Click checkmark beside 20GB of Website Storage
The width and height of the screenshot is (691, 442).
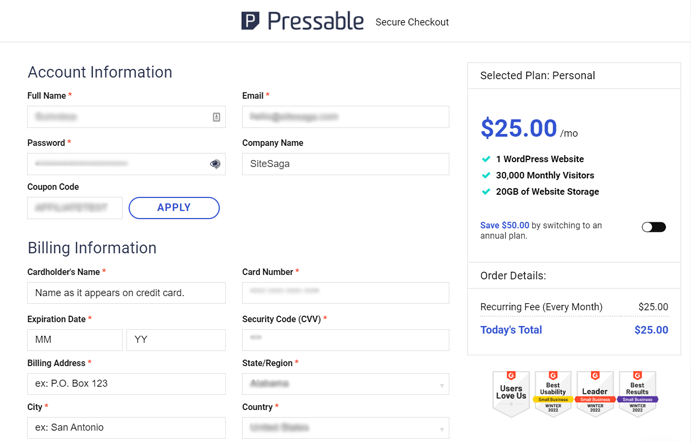coord(486,192)
